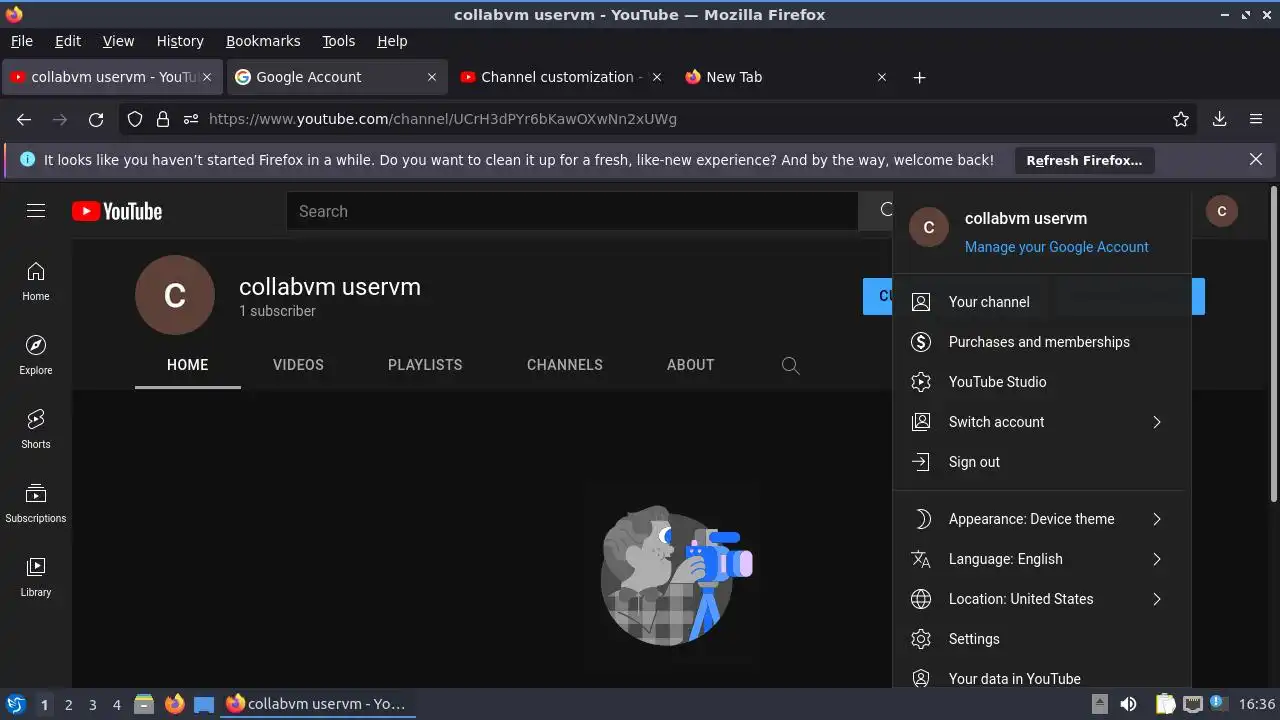Click Sign out in the account menu
The height and width of the screenshot is (720, 1280).
tap(1041, 462)
